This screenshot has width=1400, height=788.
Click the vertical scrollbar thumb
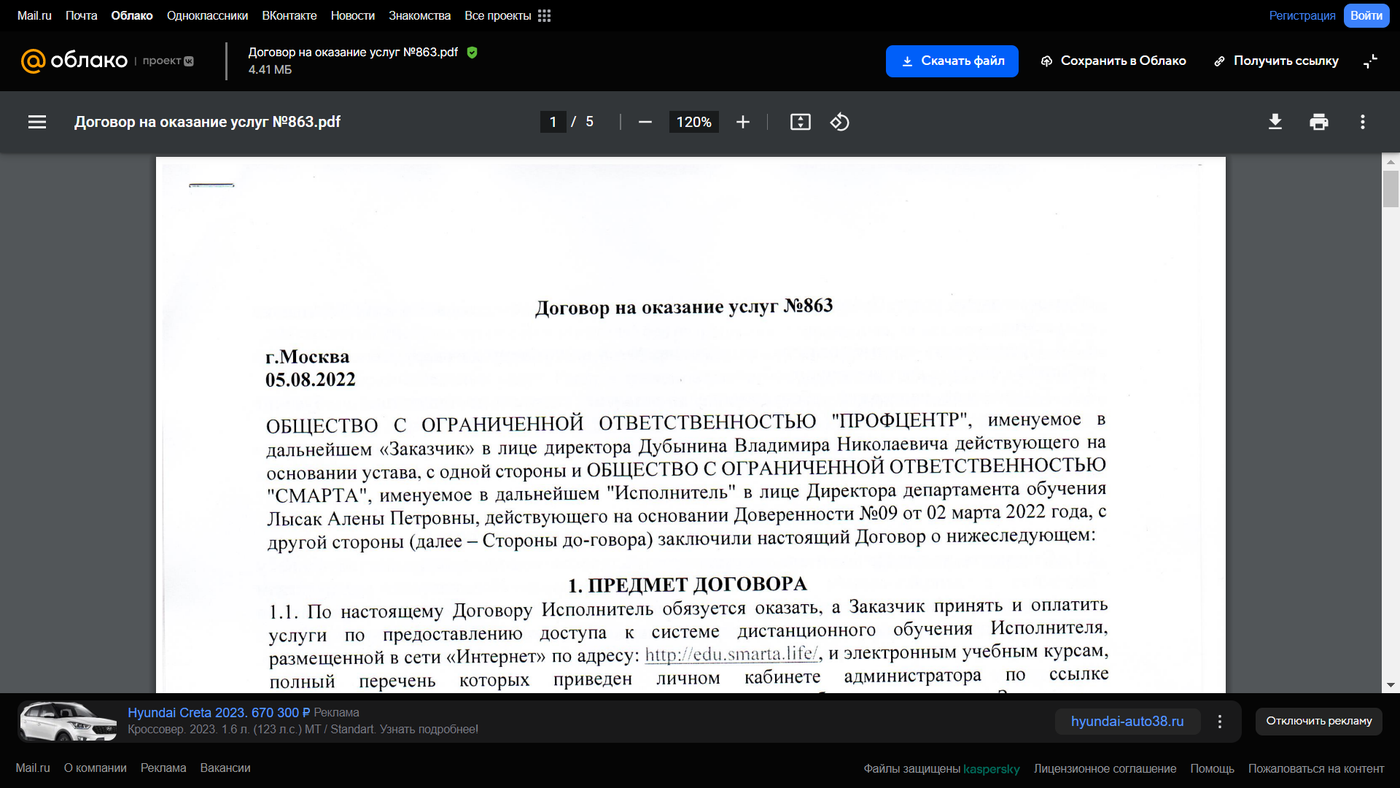[x=1390, y=188]
